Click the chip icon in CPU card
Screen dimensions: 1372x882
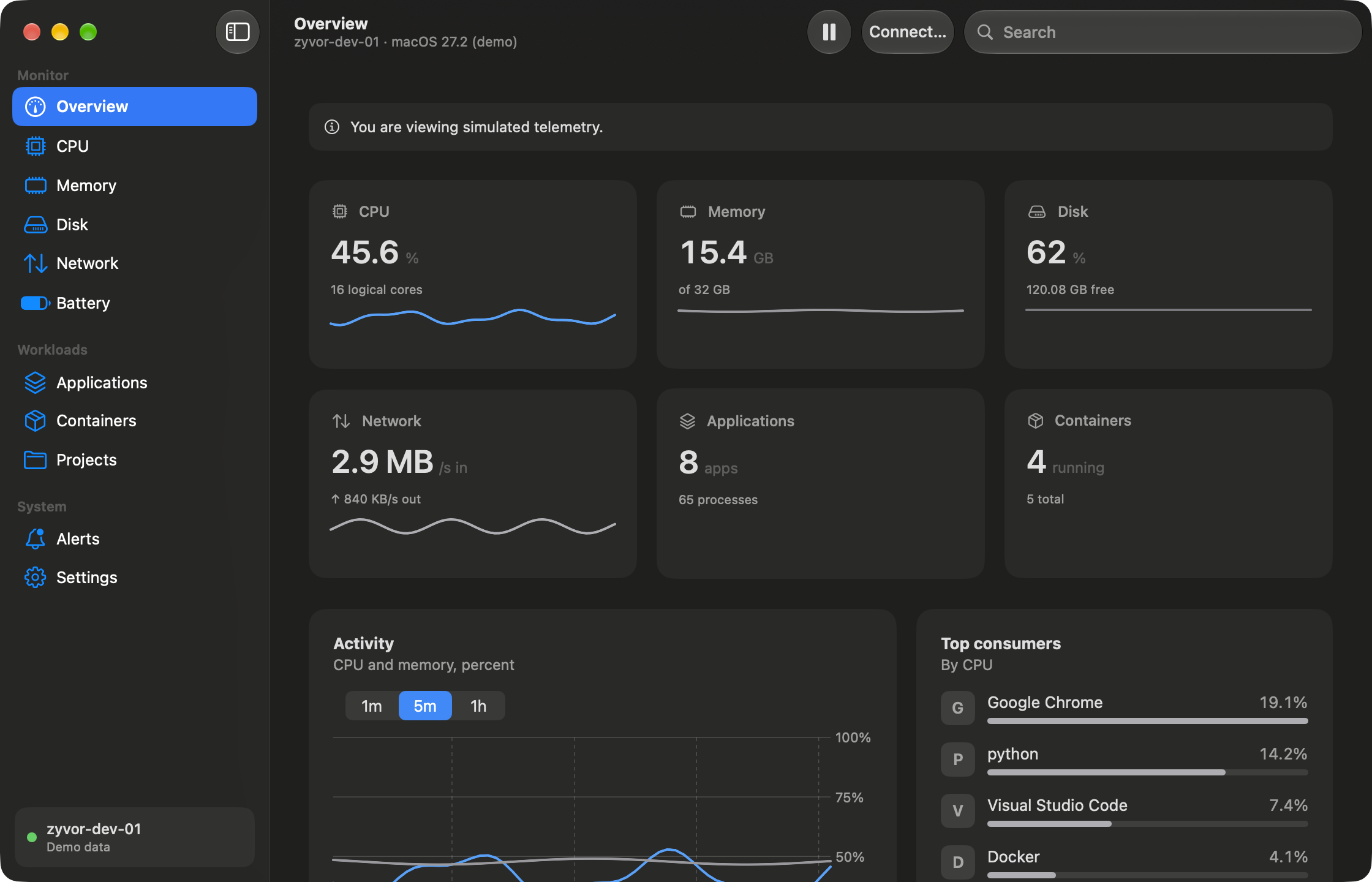tap(340, 211)
